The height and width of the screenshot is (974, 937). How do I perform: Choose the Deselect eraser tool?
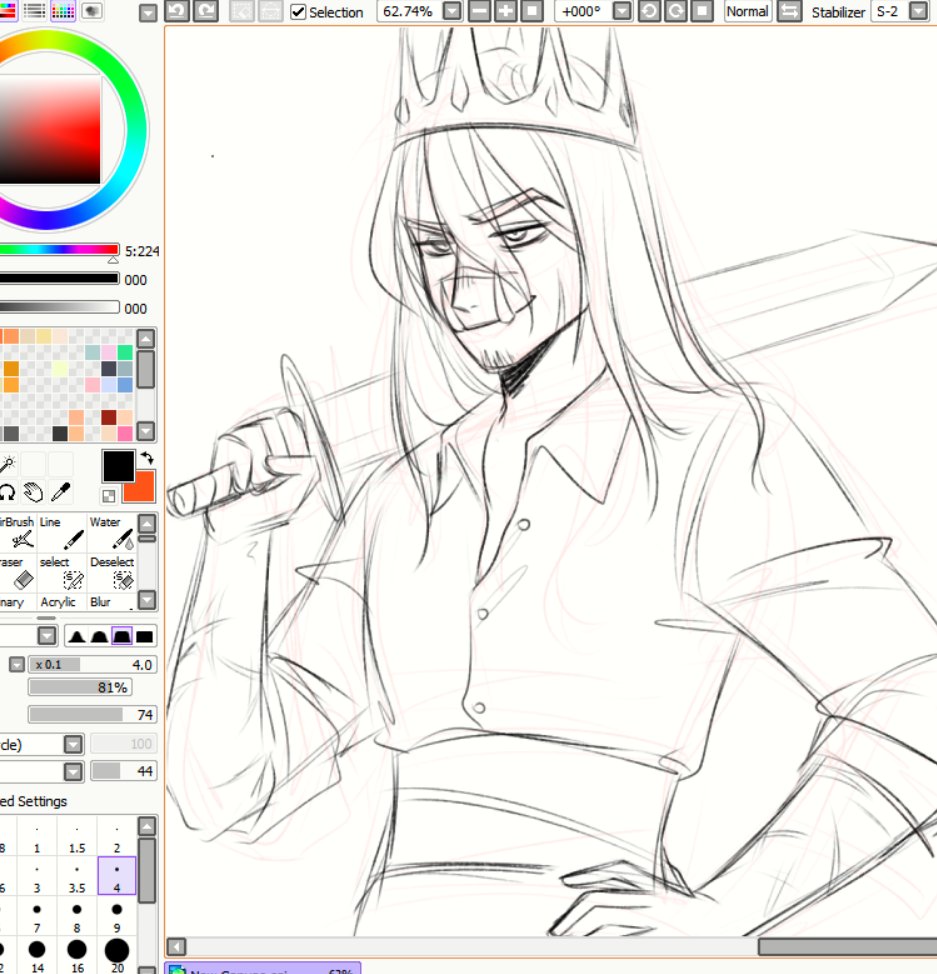[x=111, y=572]
